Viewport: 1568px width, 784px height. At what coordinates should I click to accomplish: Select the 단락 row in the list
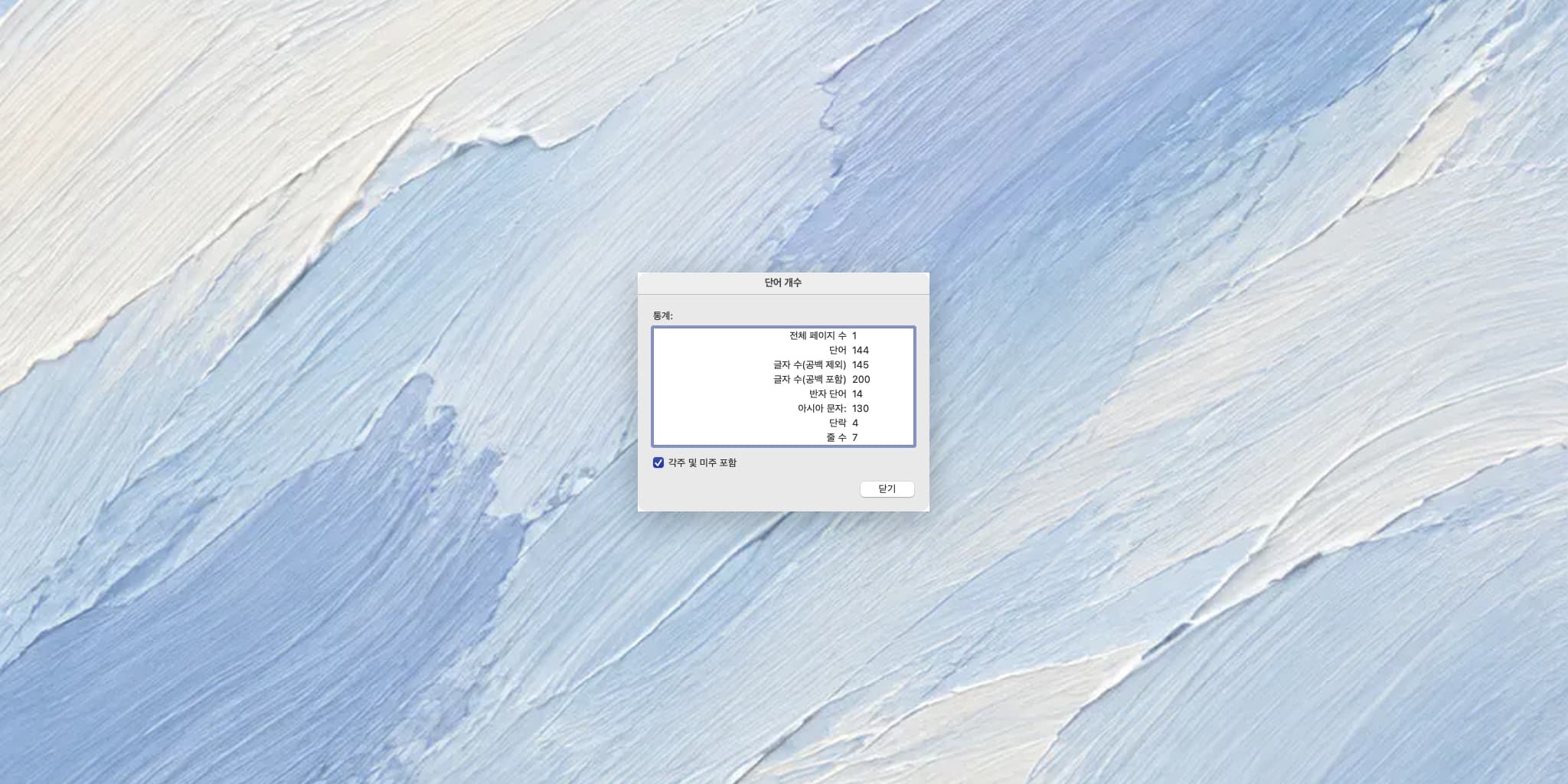click(783, 423)
